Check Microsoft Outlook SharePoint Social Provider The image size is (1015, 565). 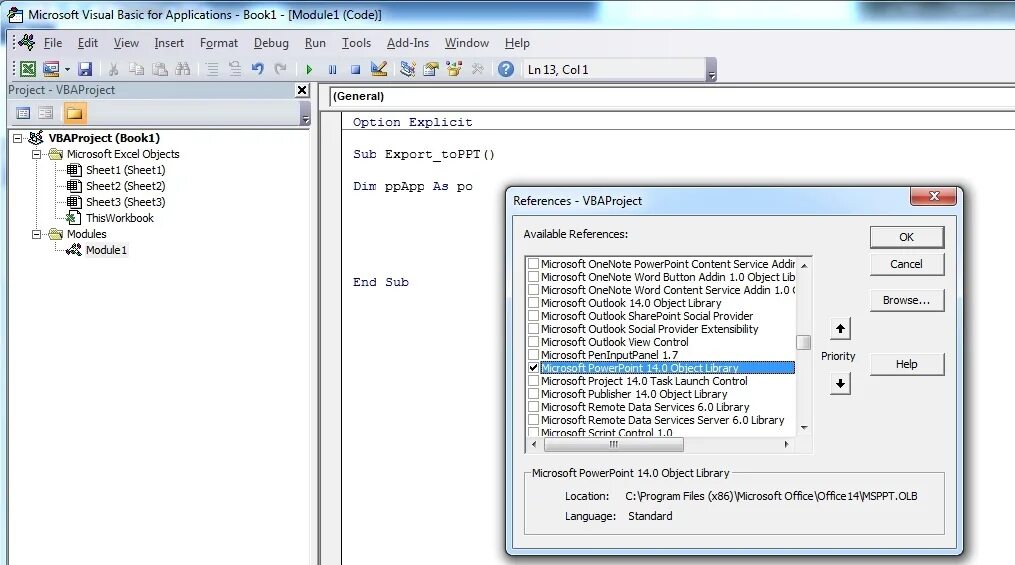(x=533, y=316)
